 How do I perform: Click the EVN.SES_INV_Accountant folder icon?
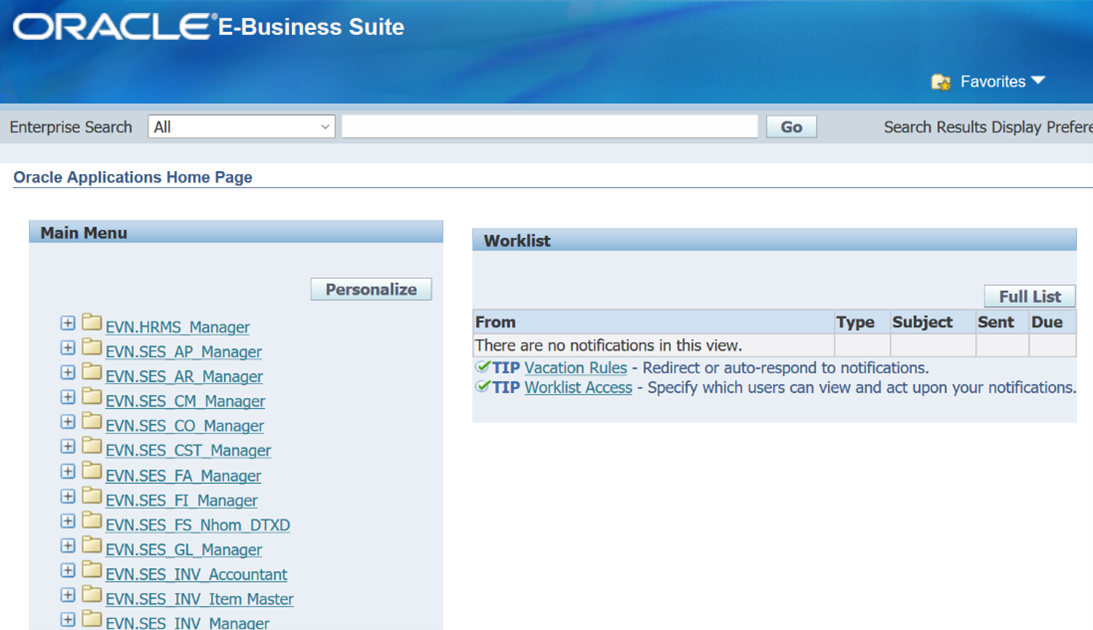click(91, 569)
